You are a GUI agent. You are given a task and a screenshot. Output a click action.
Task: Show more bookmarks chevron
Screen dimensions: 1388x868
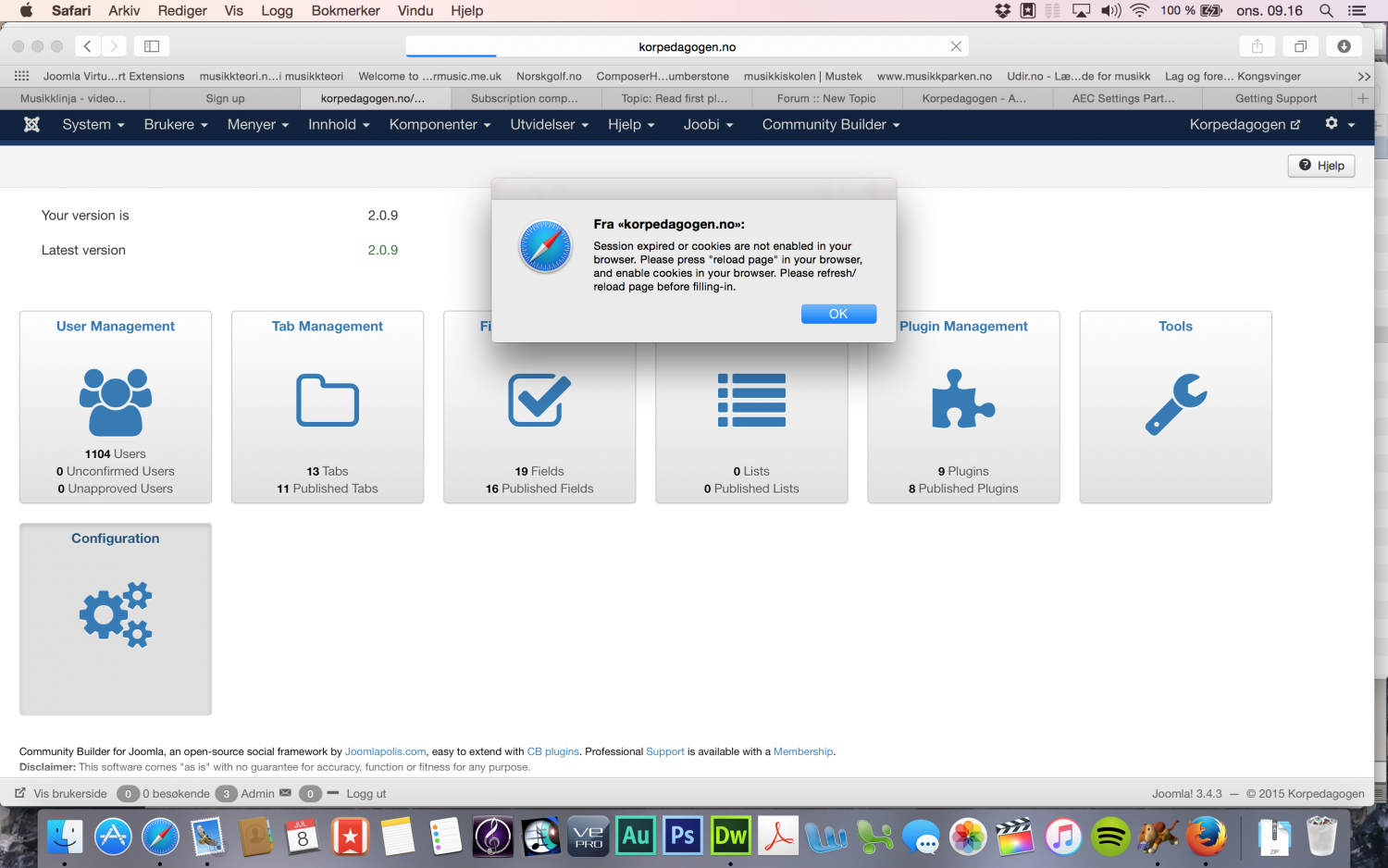click(x=1364, y=76)
